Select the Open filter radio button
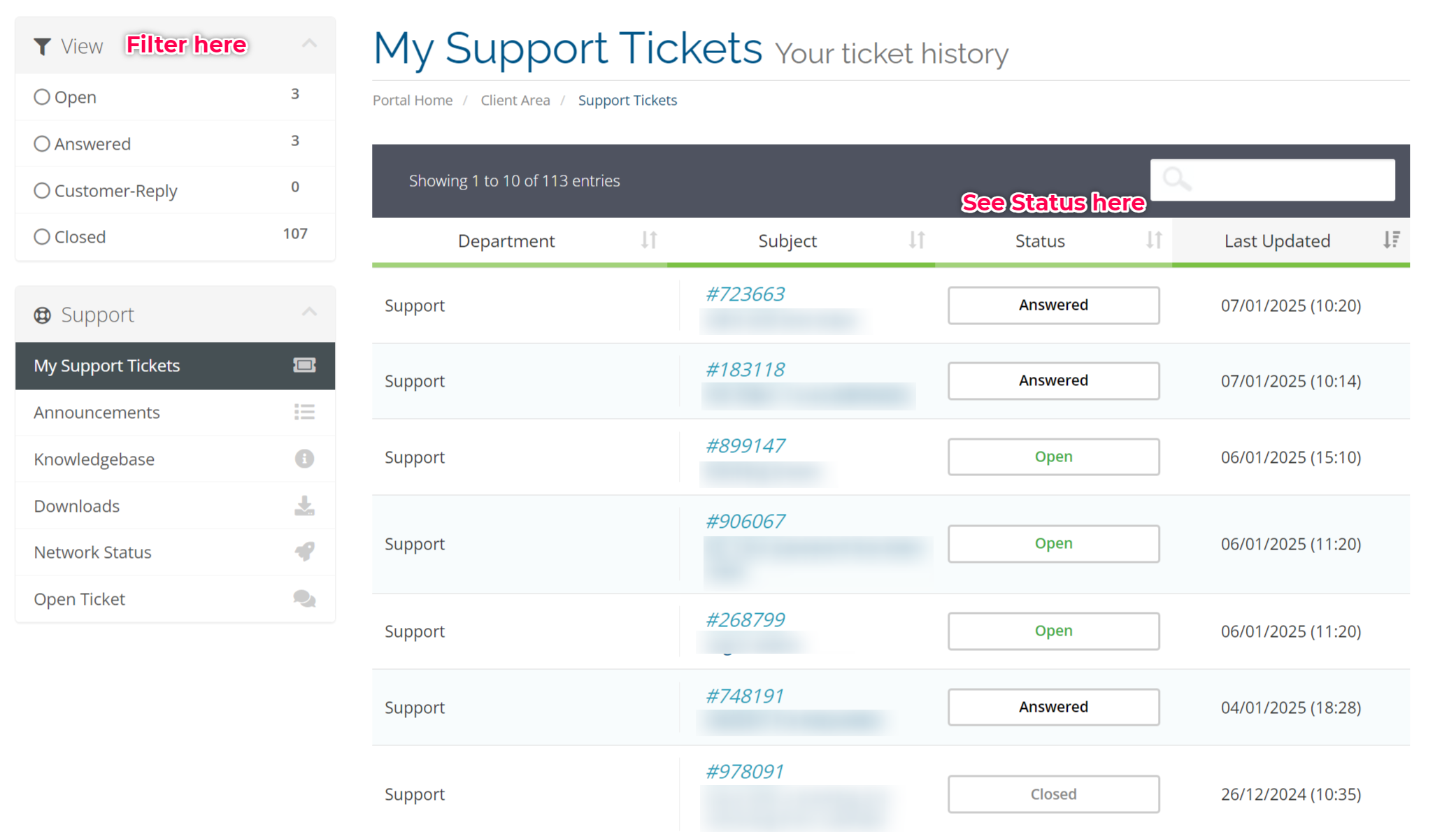The image size is (1456, 832). tap(42, 97)
